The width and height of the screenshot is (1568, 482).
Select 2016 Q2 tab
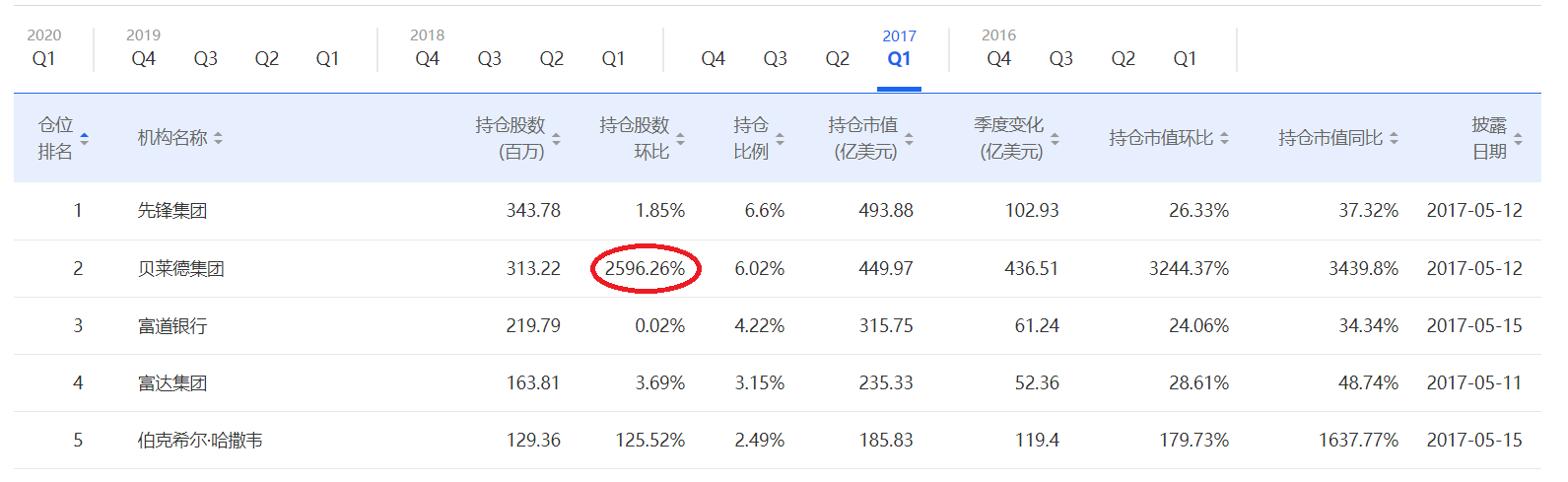[x=1123, y=59]
